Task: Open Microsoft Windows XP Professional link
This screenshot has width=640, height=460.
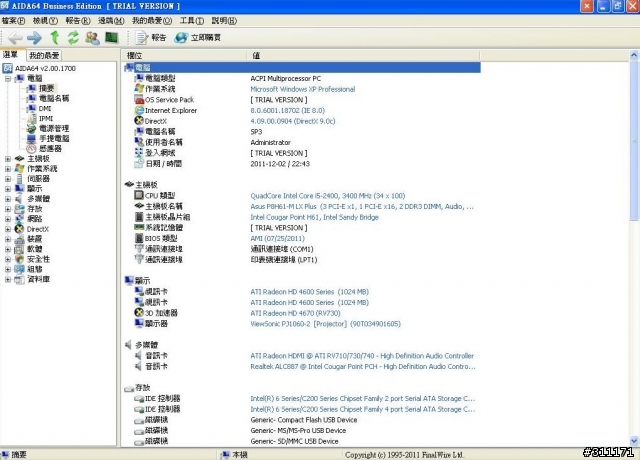Action: point(302,89)
